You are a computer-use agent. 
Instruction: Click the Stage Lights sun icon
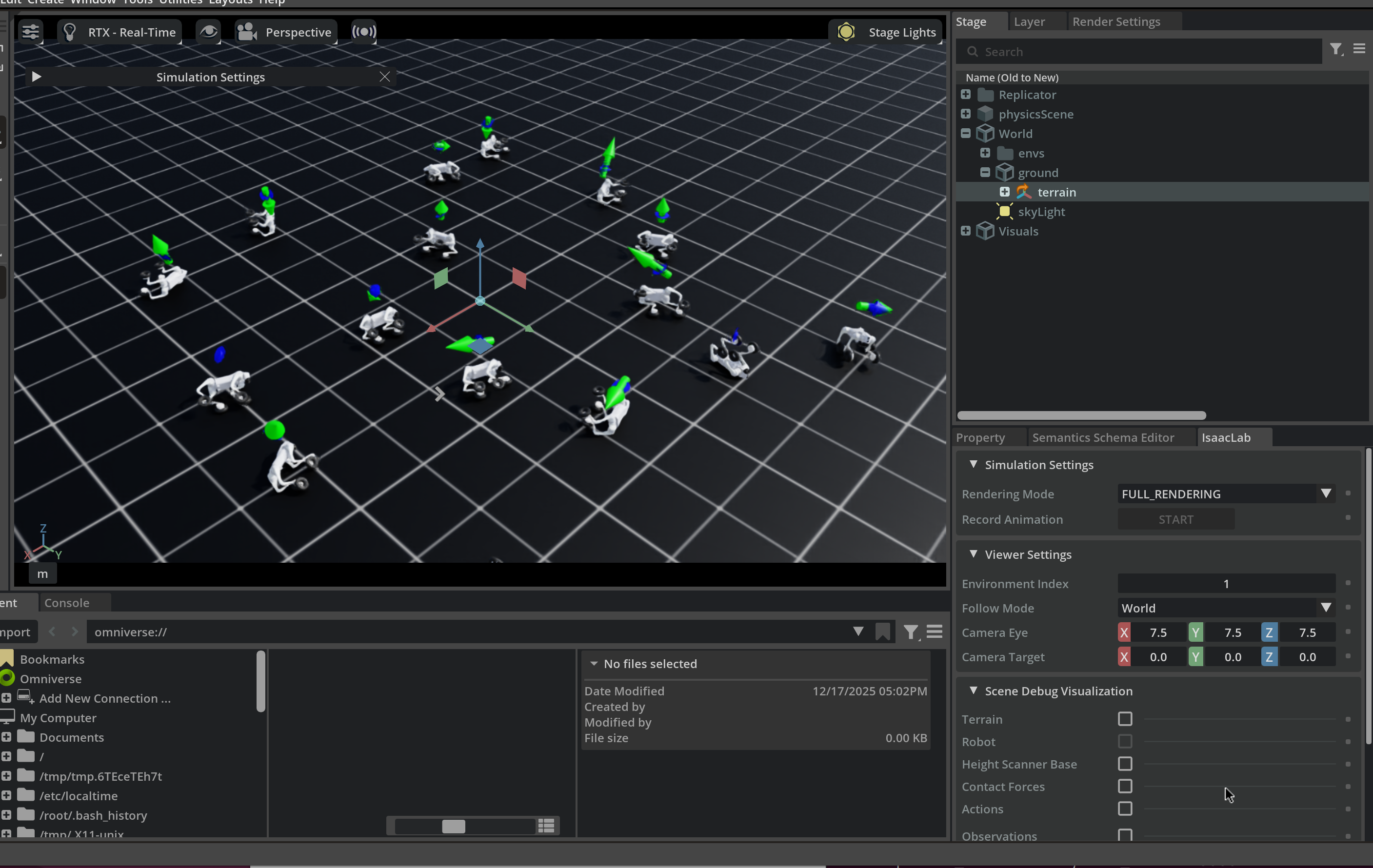(846, 32)
